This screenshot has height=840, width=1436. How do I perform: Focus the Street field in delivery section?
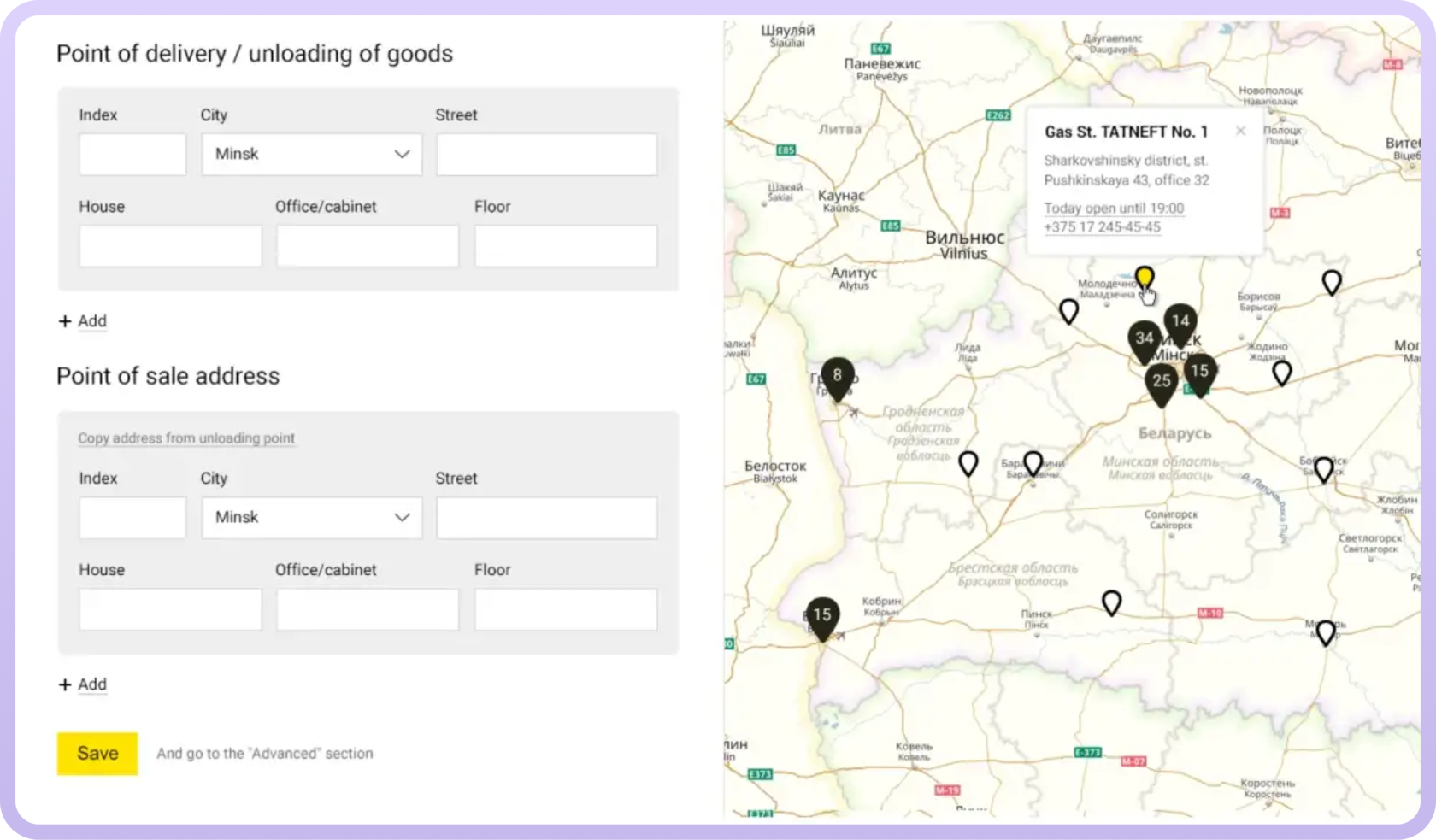(x=546, y=155)
